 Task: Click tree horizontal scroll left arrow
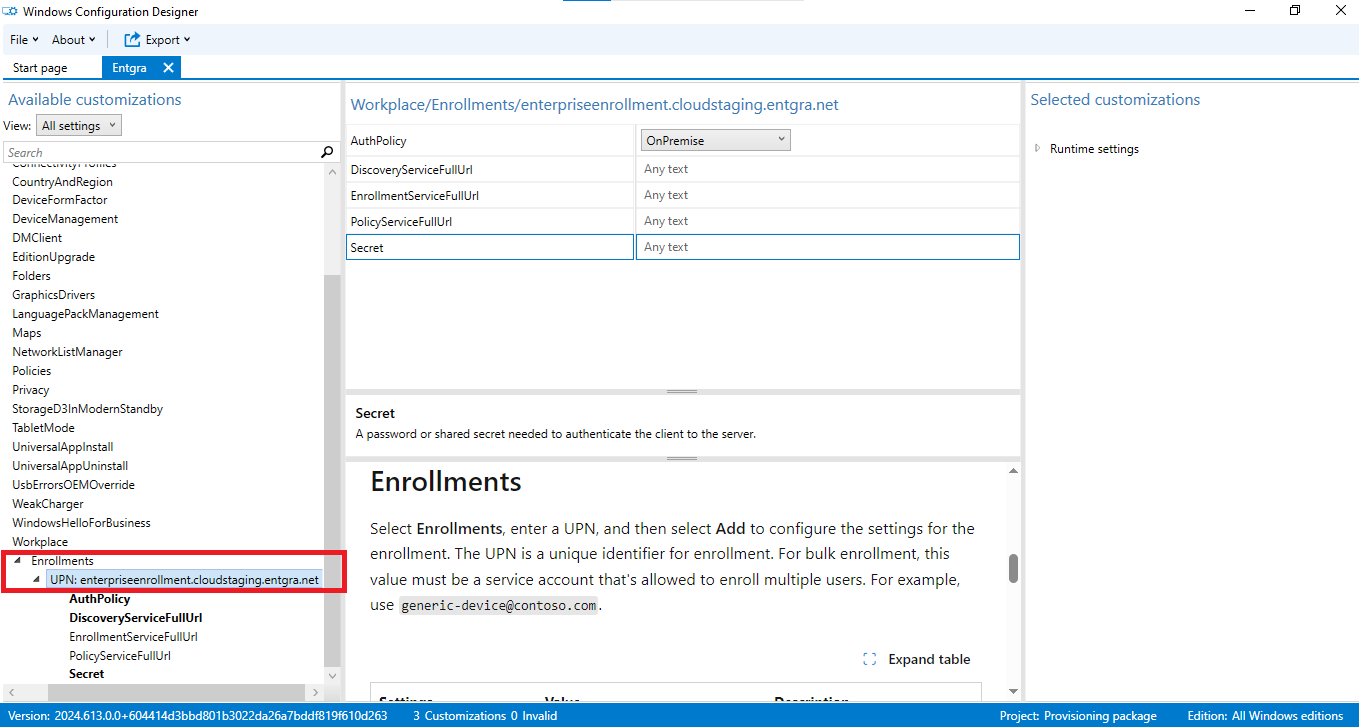coord(11,692)
